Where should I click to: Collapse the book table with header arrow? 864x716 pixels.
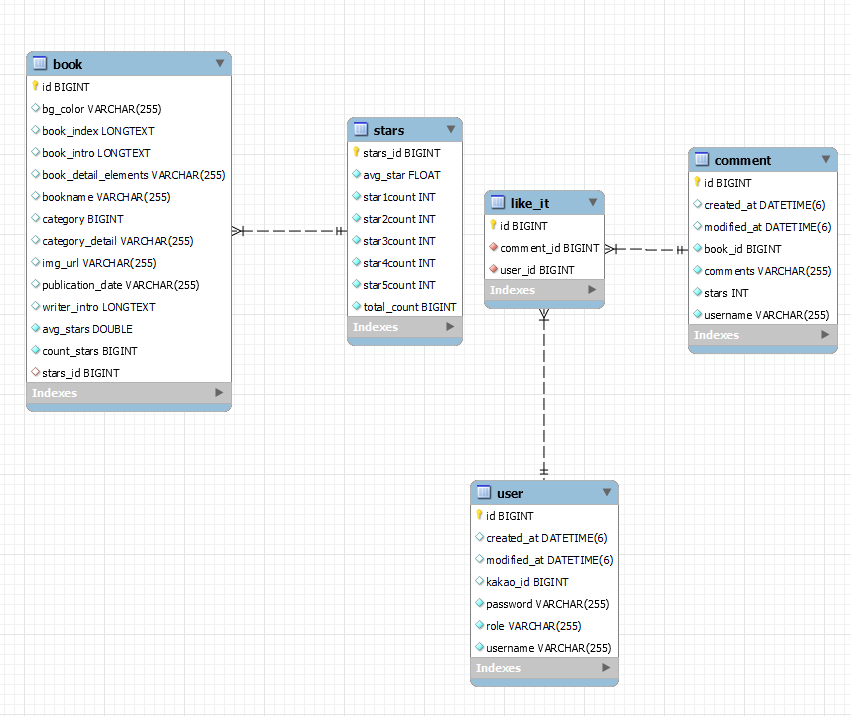pos(220,63)
